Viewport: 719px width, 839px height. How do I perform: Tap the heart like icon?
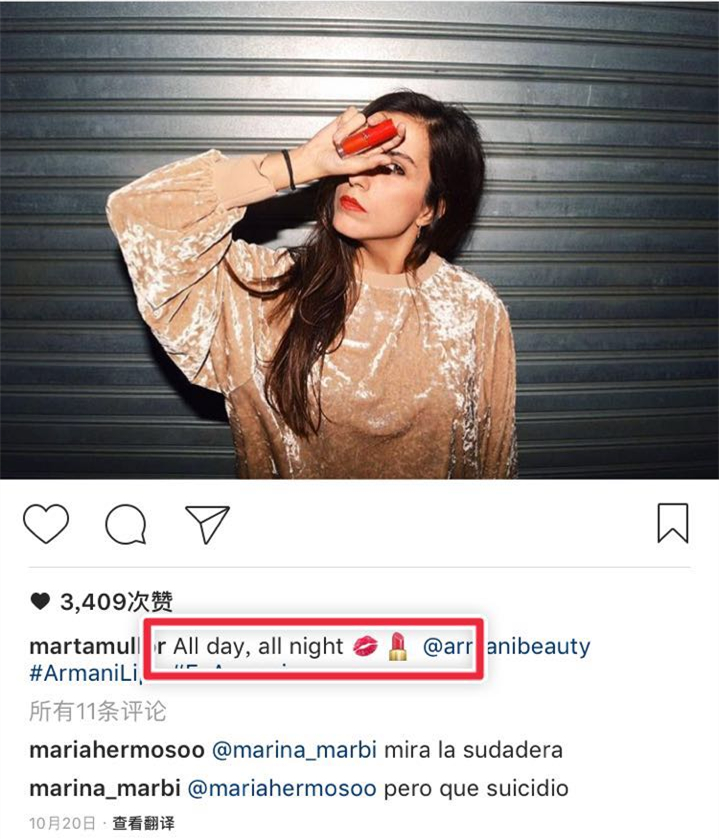pyautogui.click(x=46, y=523)
